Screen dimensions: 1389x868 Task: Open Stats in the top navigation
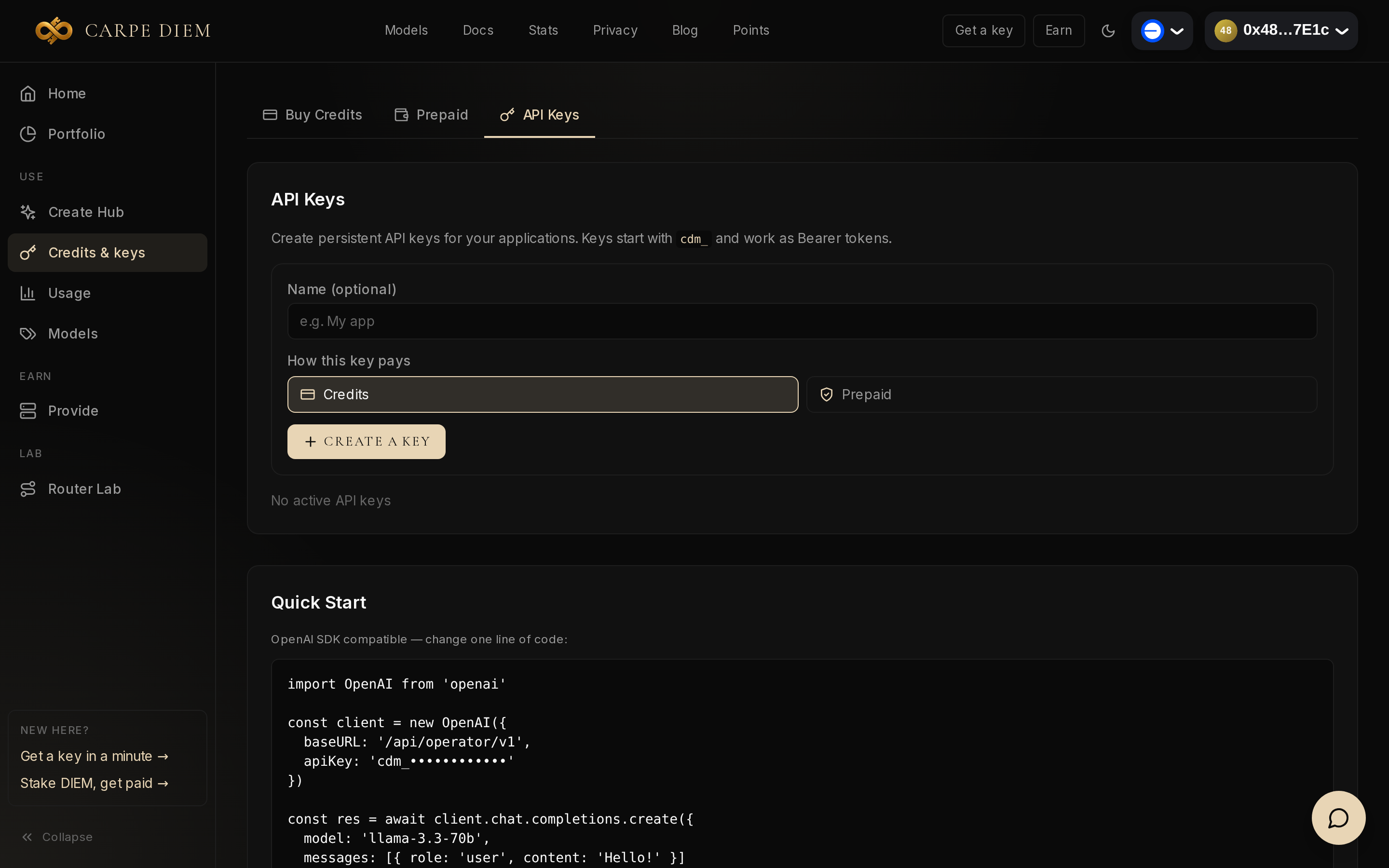pos(543,30)
